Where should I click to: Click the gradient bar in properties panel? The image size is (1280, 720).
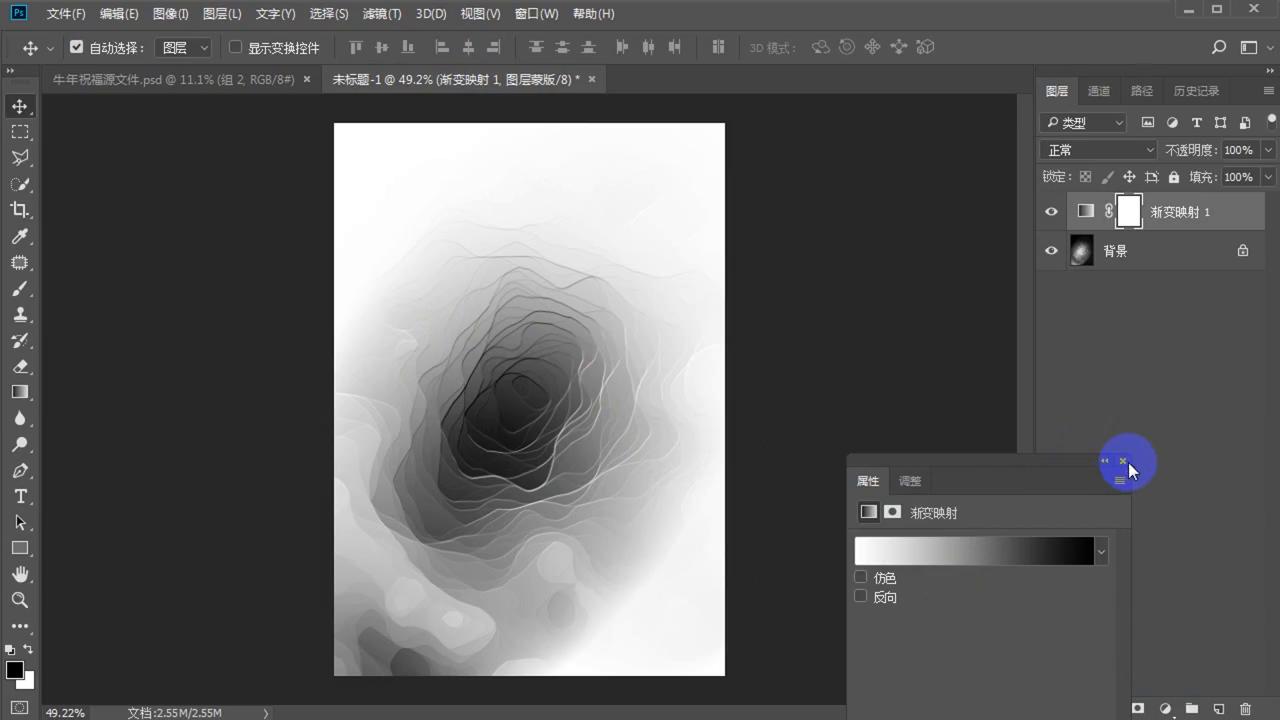pos(973,551)
